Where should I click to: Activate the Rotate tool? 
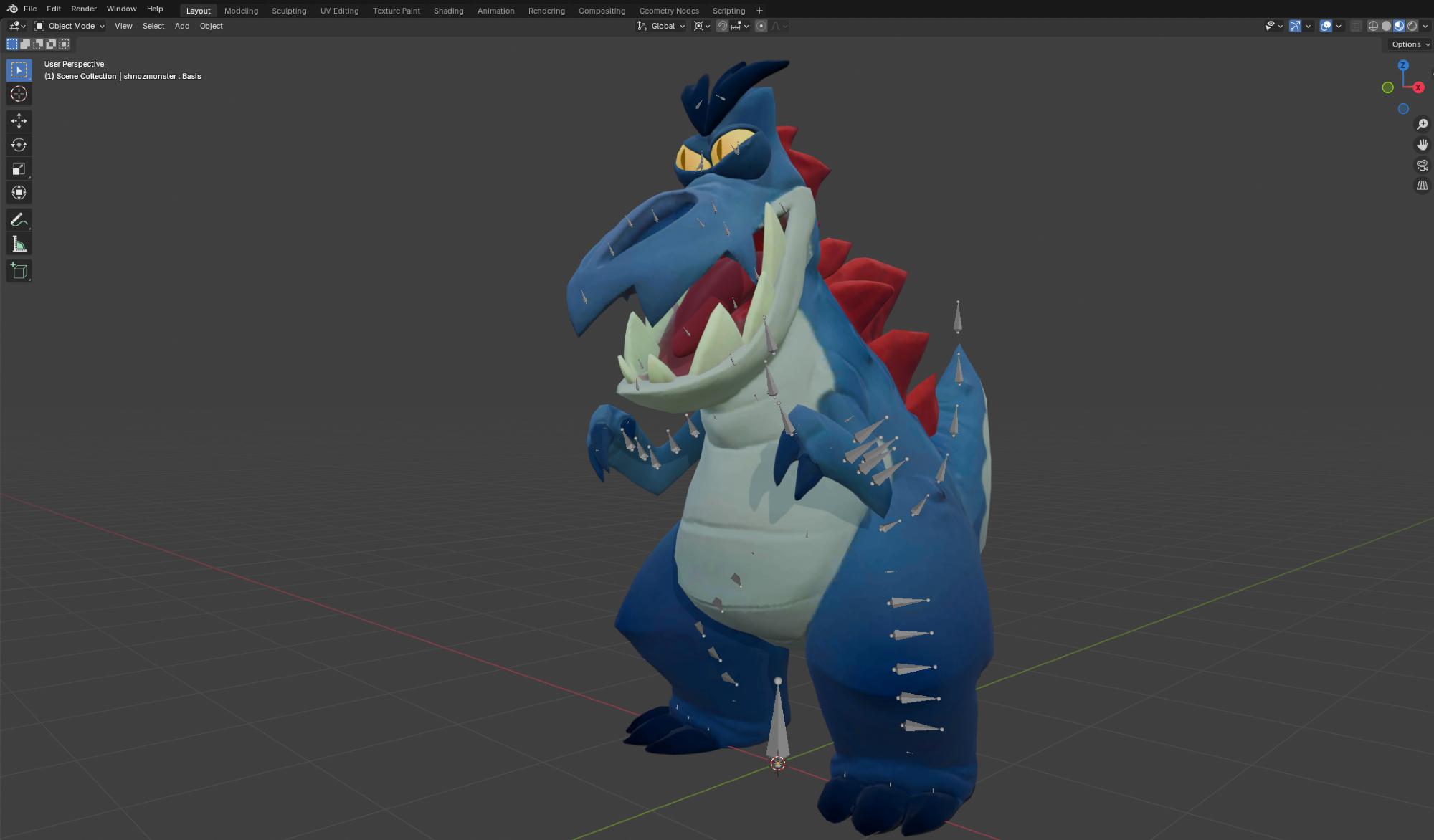pos(19,145)
